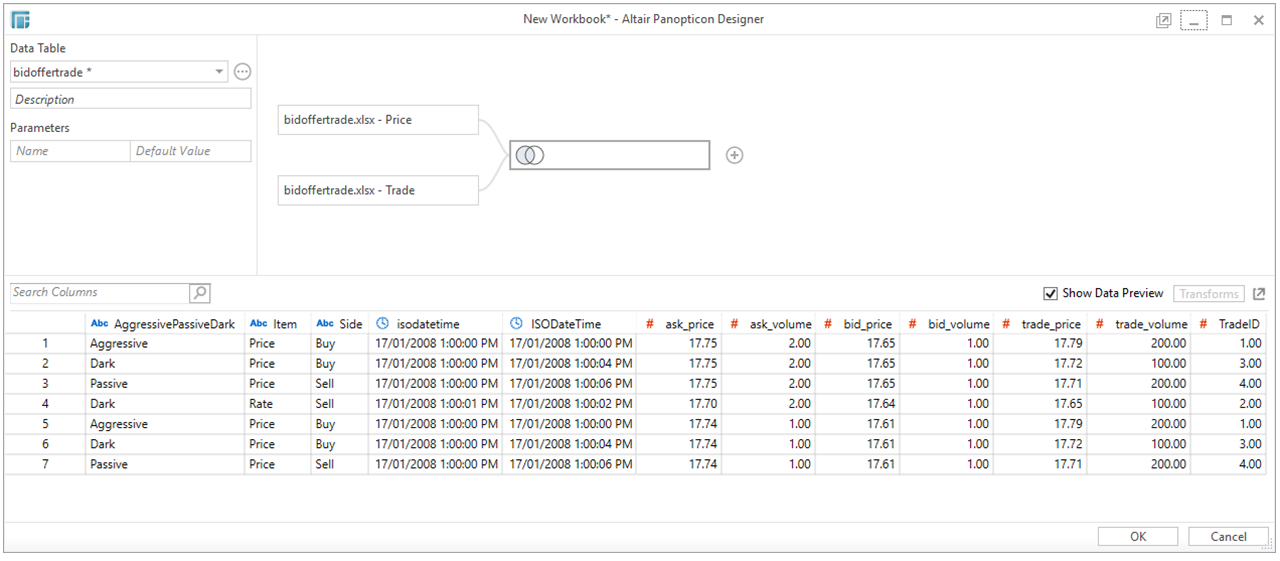The image size is (1280, 561).
Task: Click the Abc type icon of Item column
Action: point(258,324)
